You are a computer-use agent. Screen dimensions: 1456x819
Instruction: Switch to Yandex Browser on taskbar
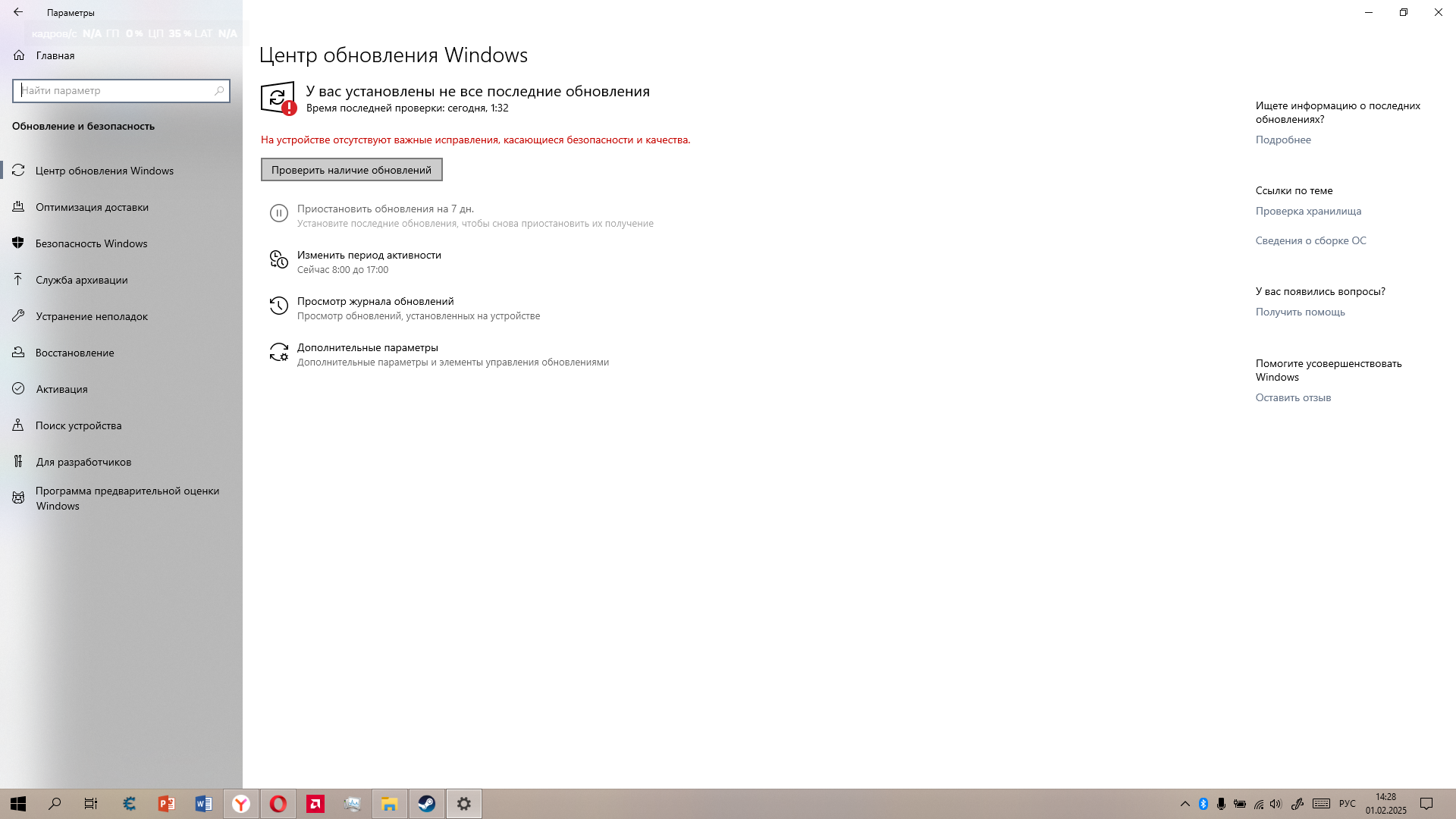pos(241,804)
